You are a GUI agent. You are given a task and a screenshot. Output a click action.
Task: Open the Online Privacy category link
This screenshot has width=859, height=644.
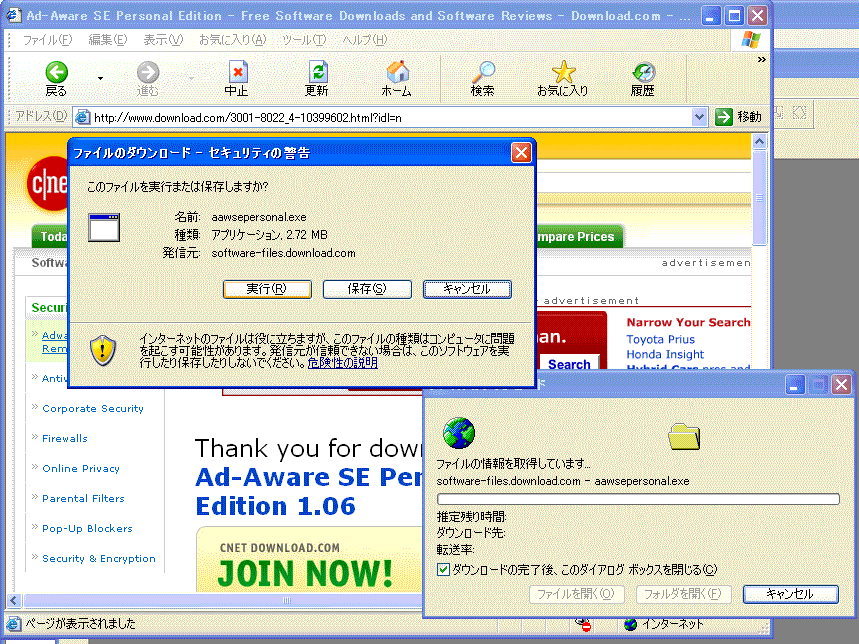(81, 468)
